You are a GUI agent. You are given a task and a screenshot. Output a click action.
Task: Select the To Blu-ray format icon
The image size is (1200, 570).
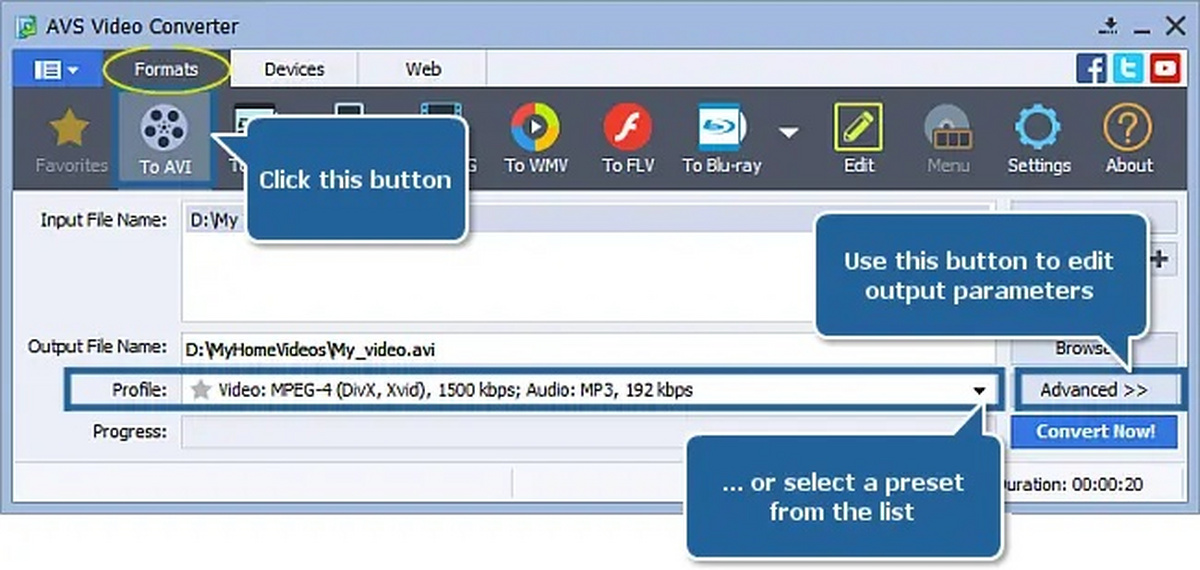pos(721,138)
